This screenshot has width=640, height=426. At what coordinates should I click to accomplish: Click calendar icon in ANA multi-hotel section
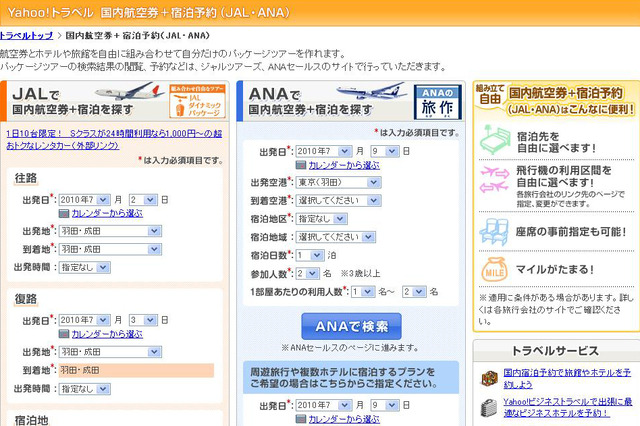[x=301, y=419]
